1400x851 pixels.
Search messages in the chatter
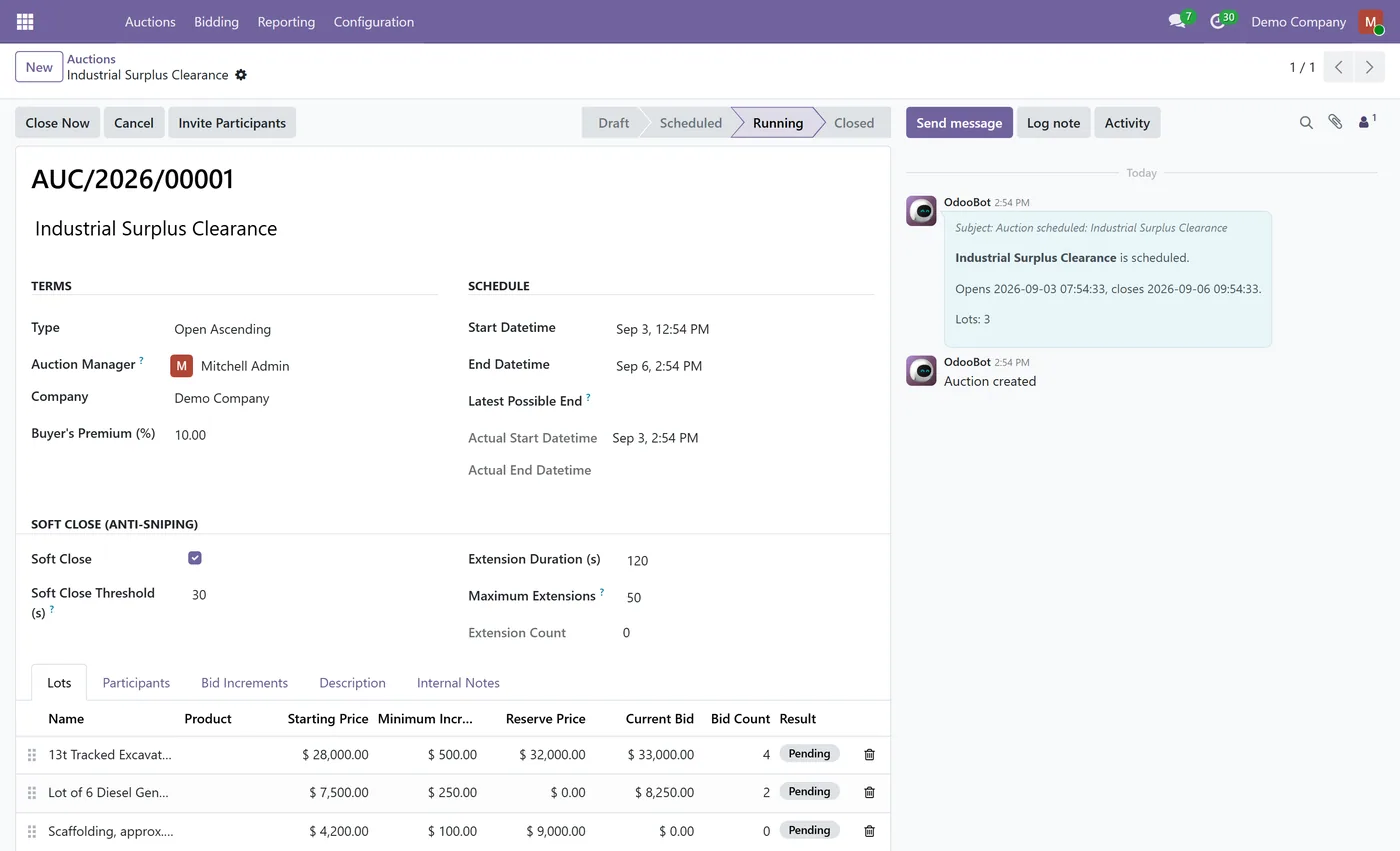tap(1306, 122)
